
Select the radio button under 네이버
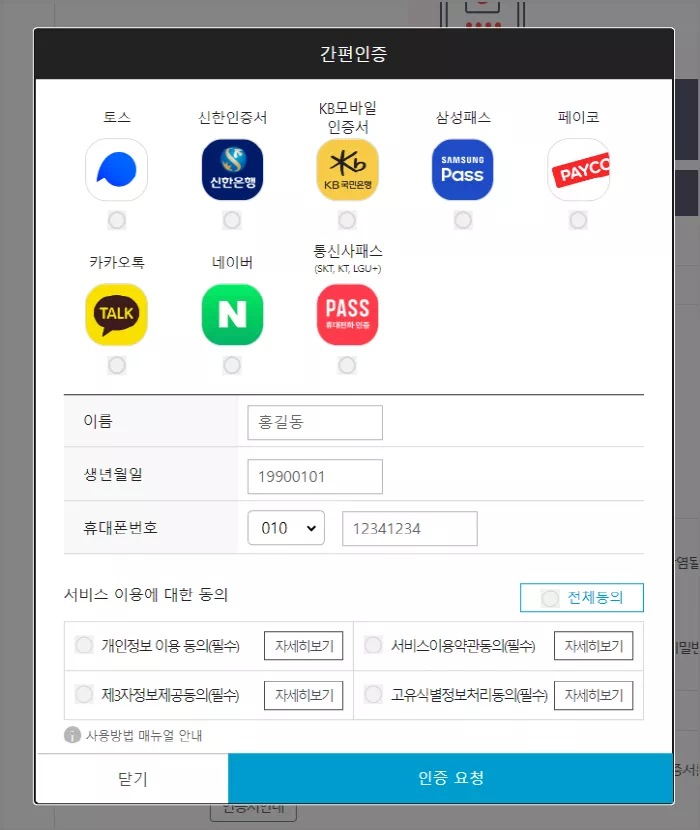(x=232, y=365)
